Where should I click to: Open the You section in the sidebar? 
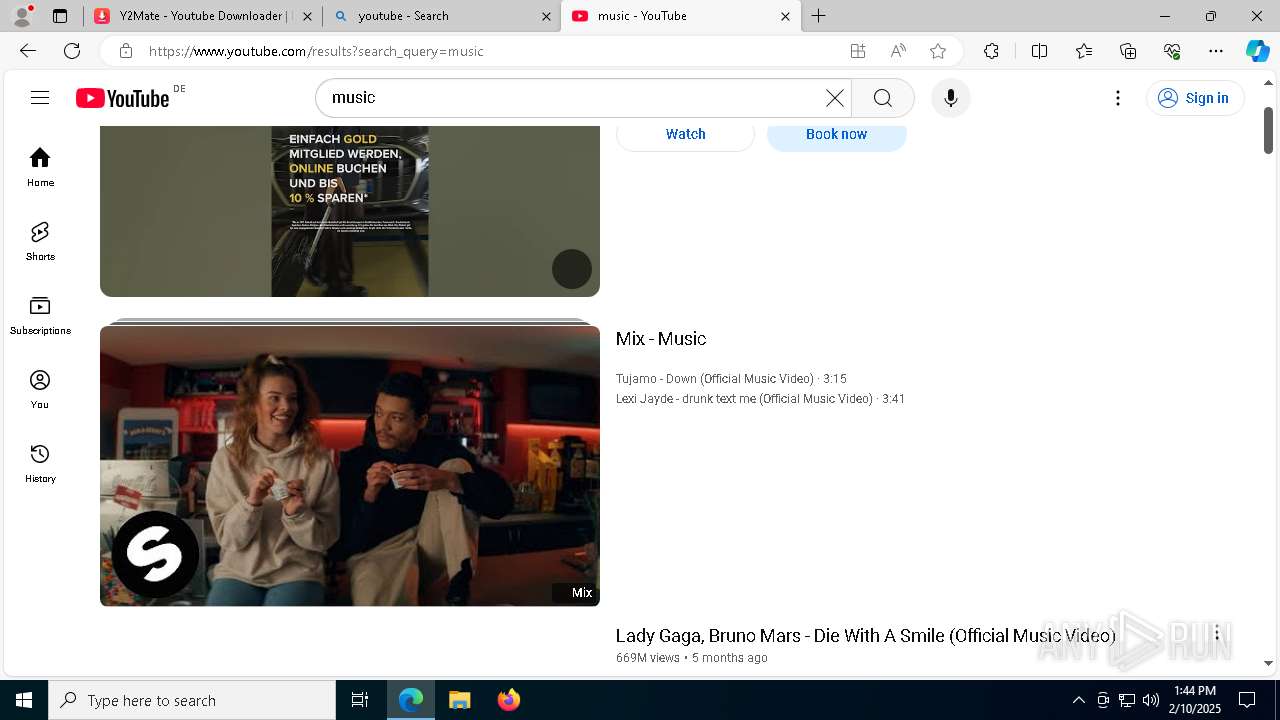pos(40,389)
